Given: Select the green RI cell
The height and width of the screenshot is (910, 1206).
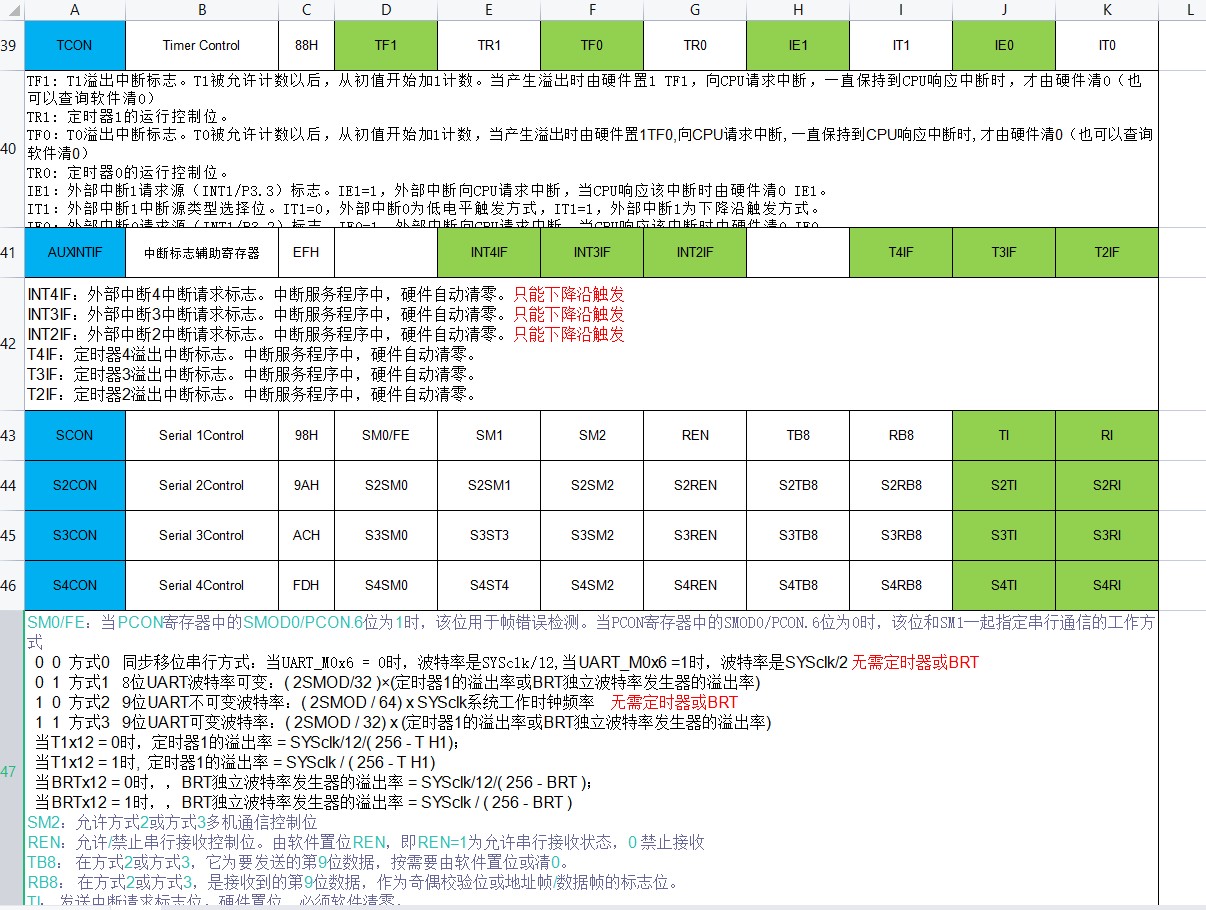Looking at the screenshot, I should pos(1107,435).
